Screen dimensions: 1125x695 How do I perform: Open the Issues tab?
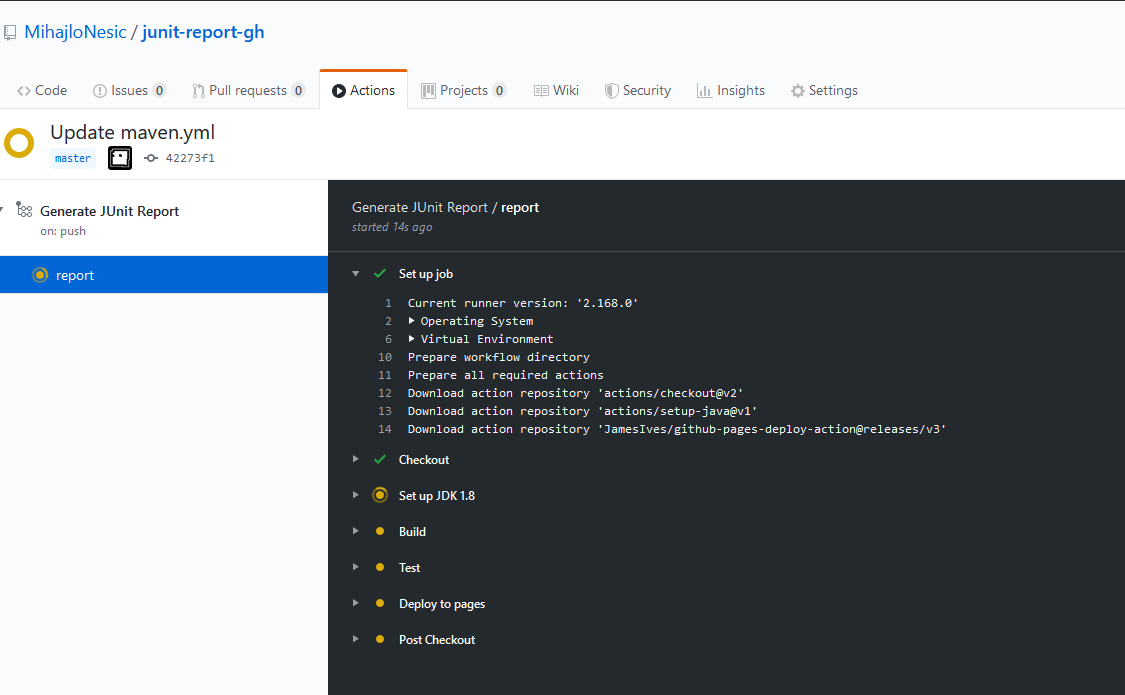coord(129,90)
